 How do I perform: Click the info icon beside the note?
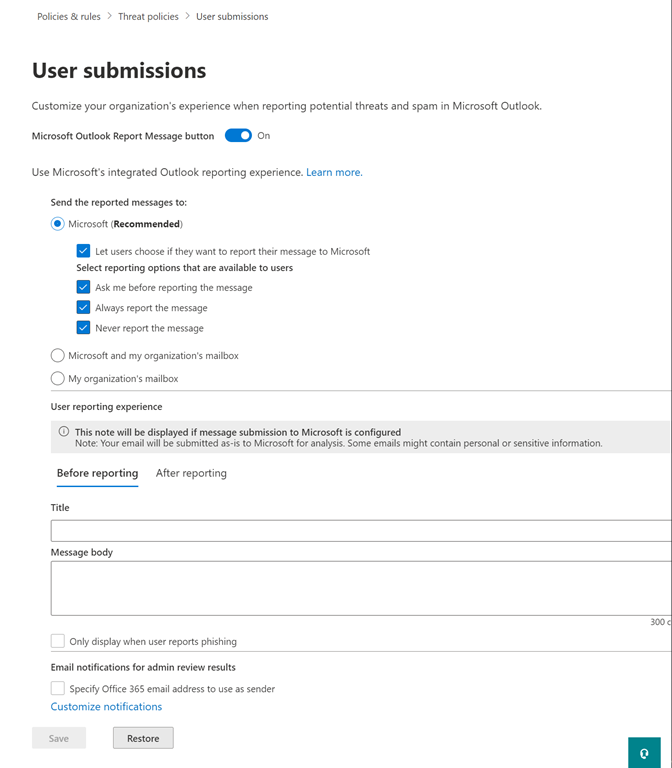point(64,432)
